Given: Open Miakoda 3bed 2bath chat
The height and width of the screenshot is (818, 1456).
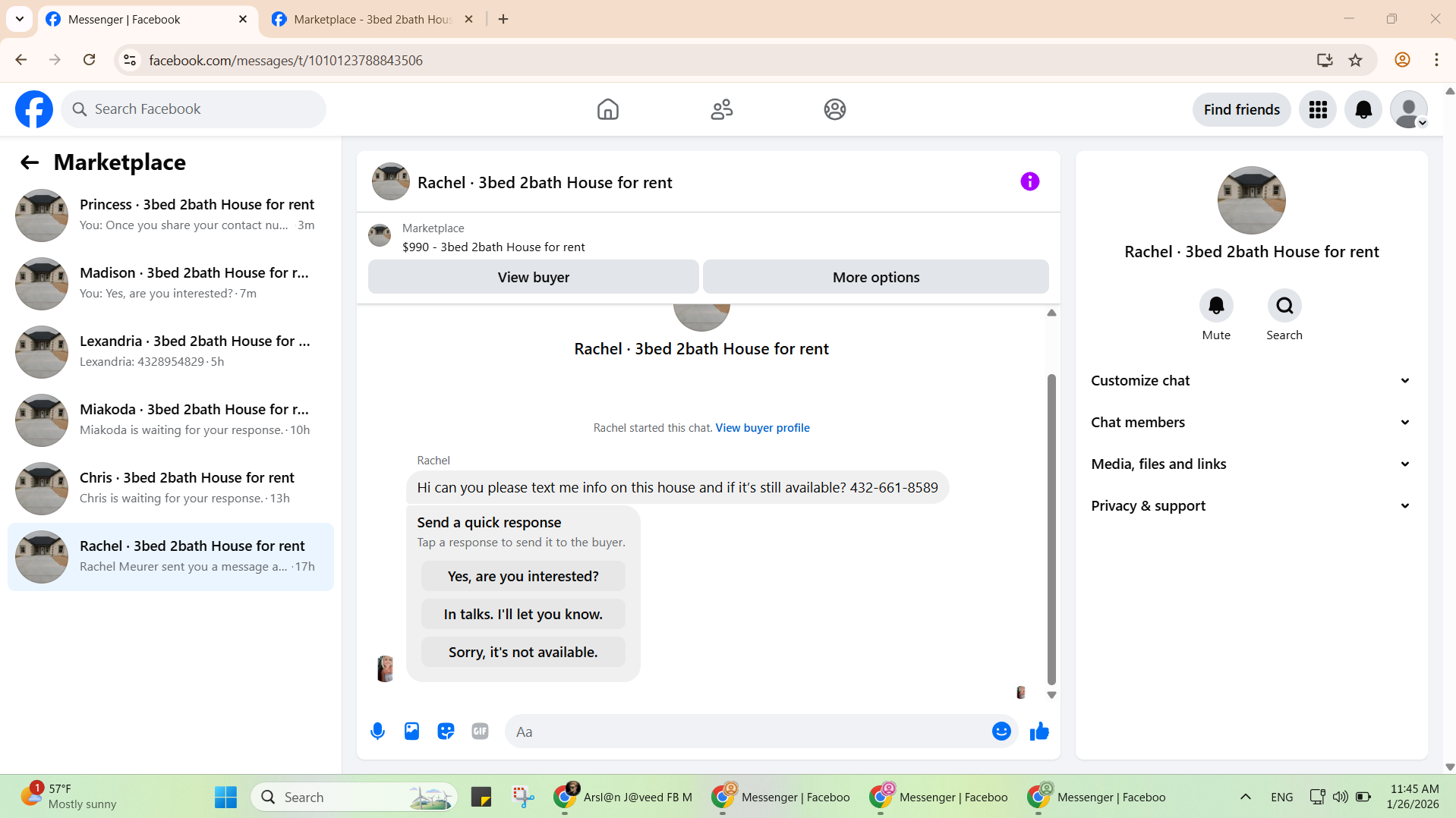Looking at the screenshot, I should coord(171,420).
